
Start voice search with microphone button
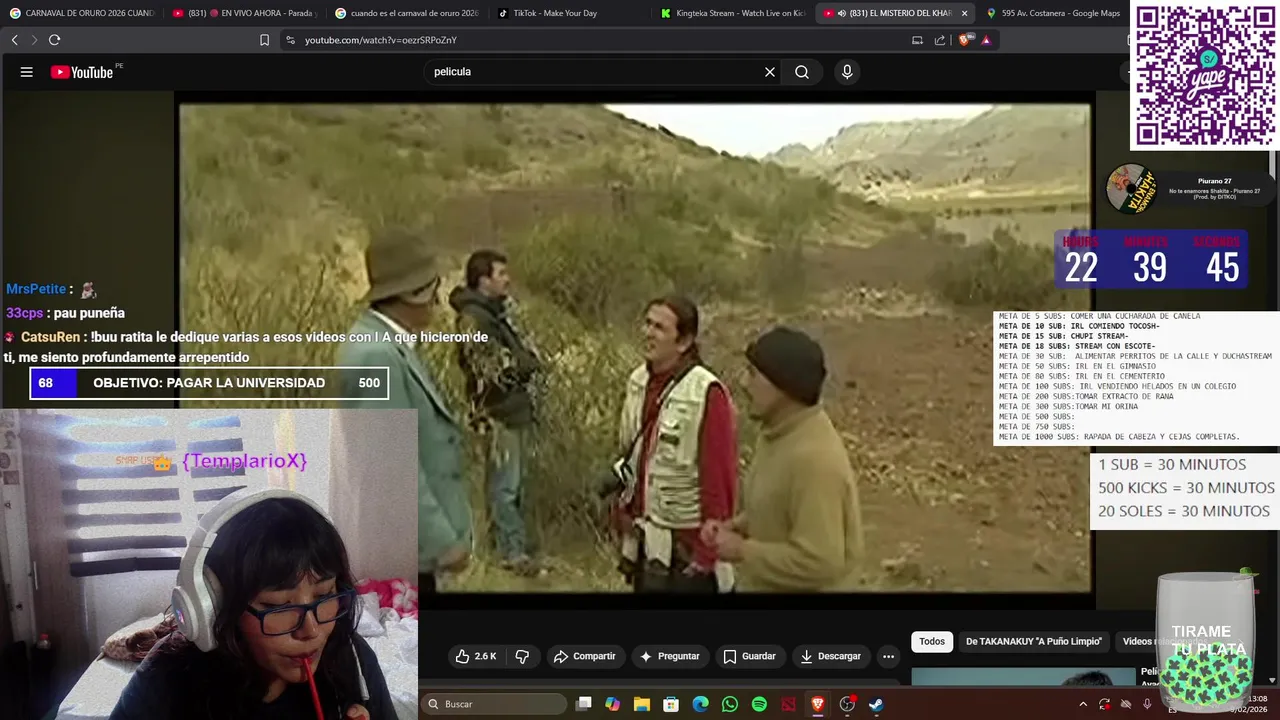point(847,72)
